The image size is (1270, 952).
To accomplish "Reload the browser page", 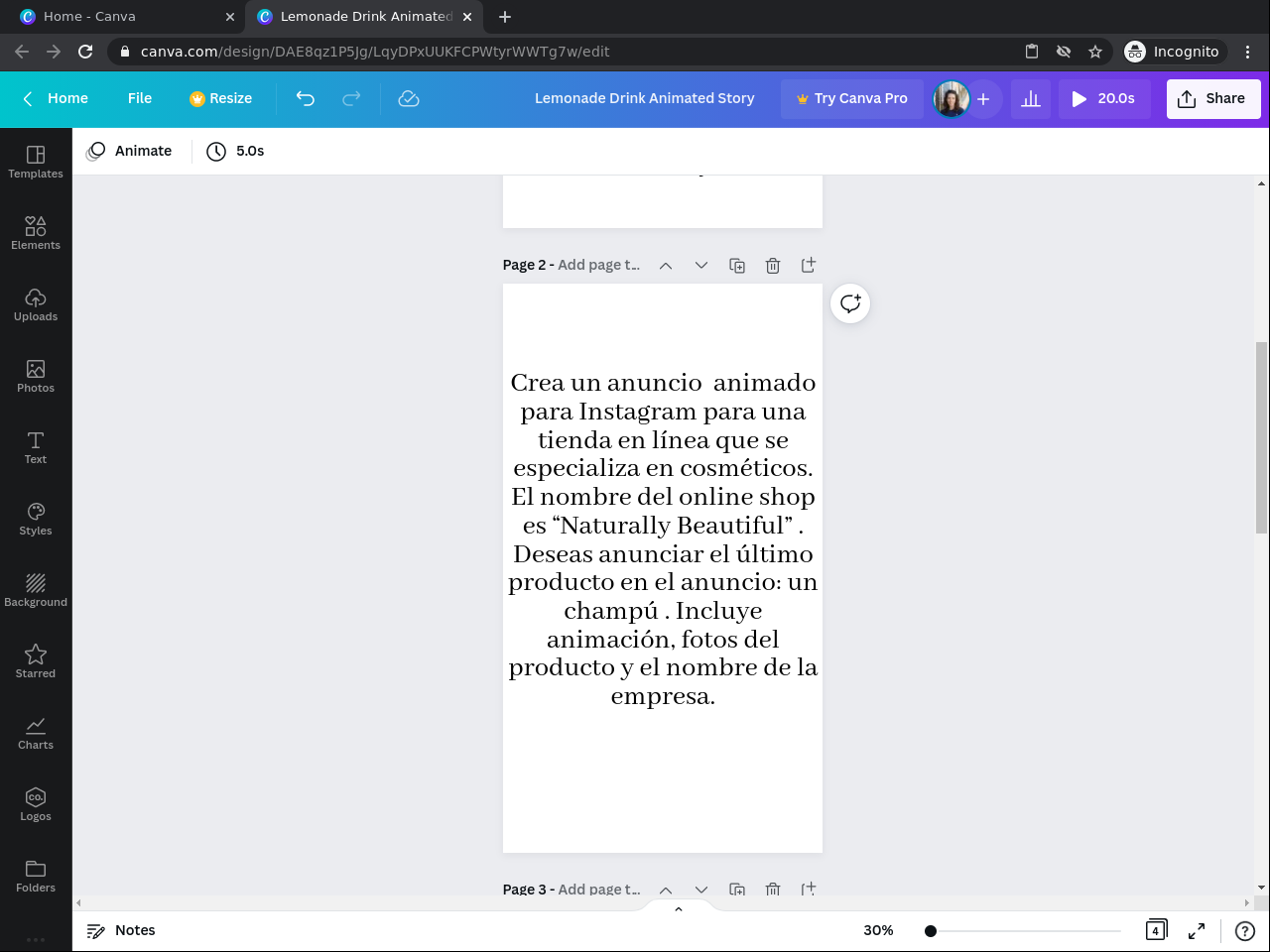I will point(85,52).
